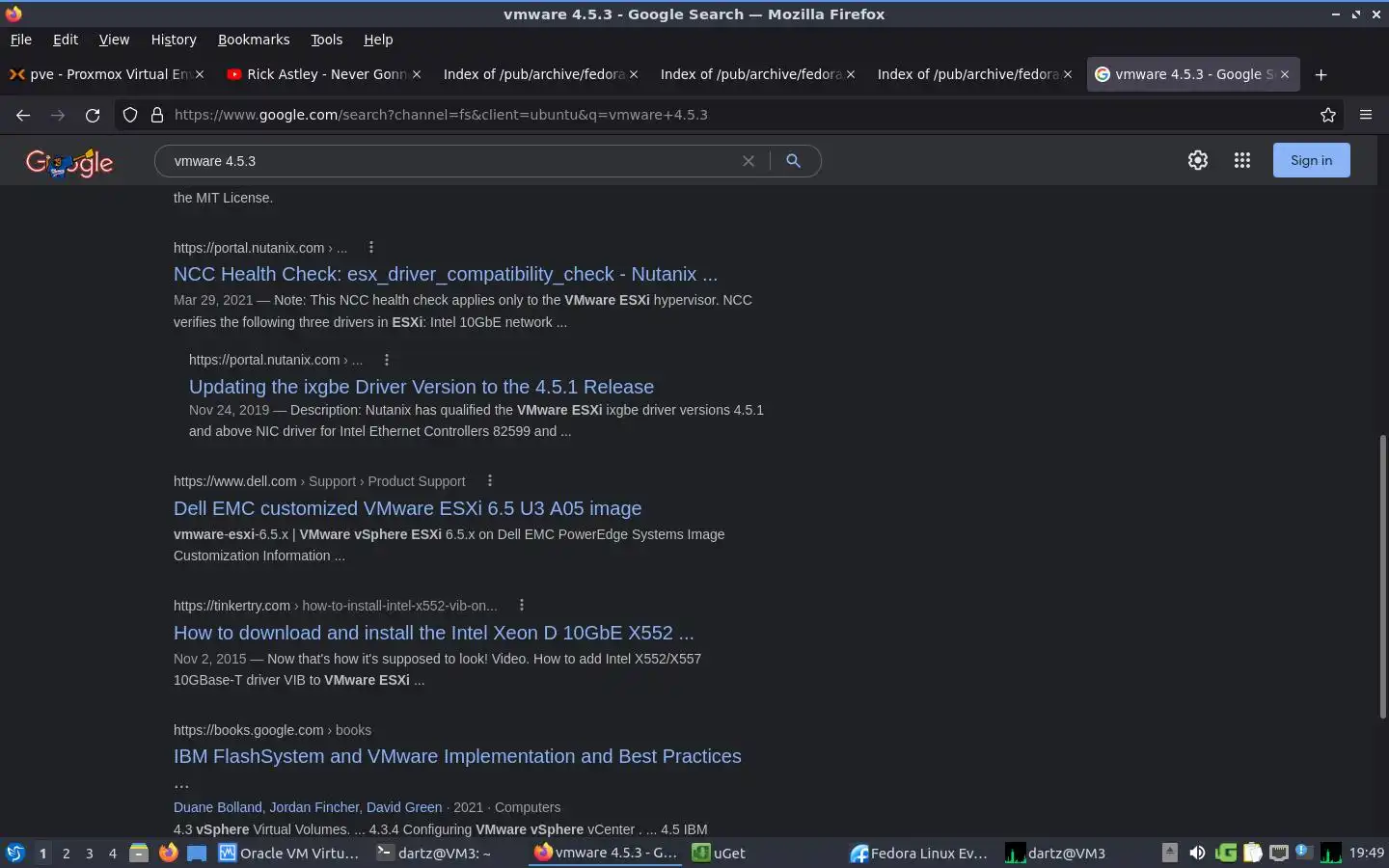Viewport: 1389px width, 868px height.
Task: Open options menu for Dell result
Action: point(490,480)
